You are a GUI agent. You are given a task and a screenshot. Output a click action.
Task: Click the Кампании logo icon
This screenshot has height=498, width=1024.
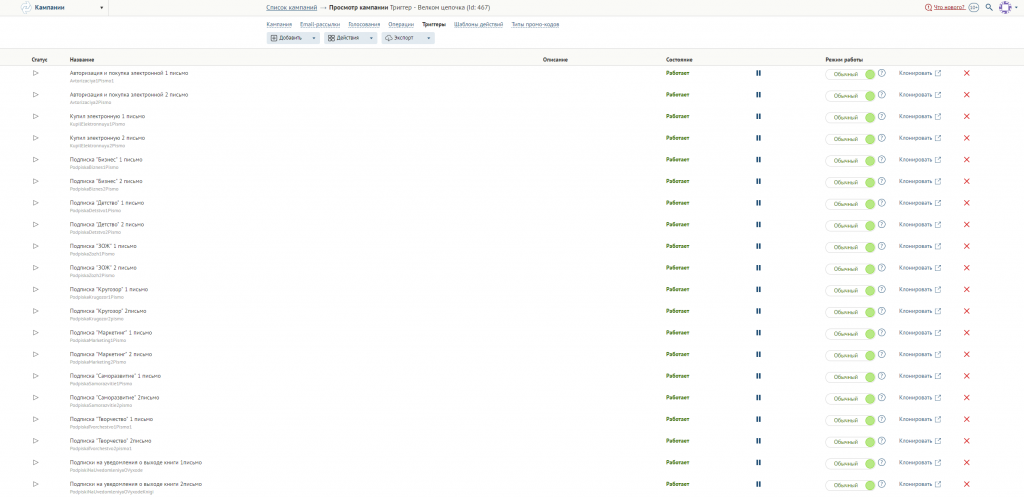point(26,8)
